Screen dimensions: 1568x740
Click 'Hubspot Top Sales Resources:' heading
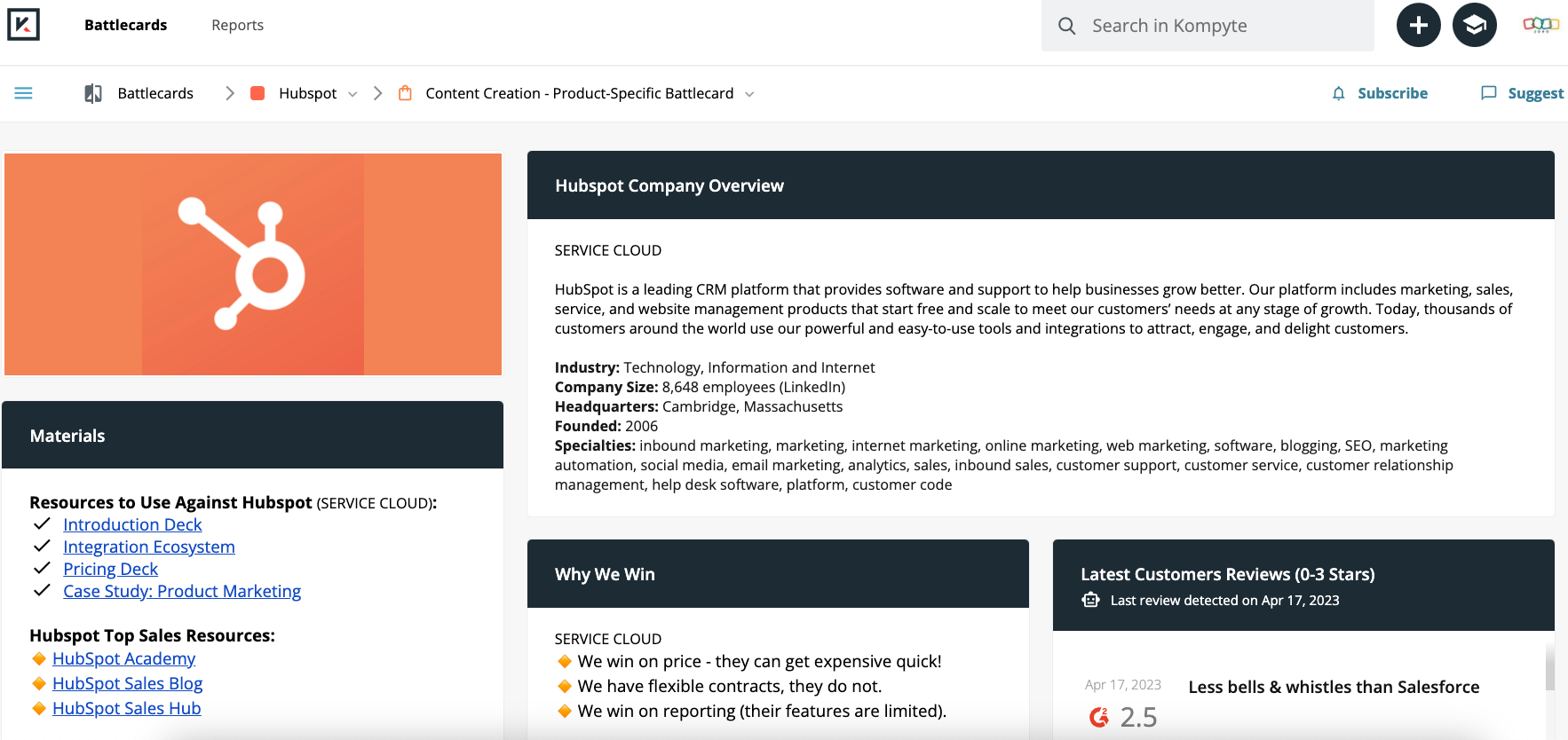[x=152, y=635]
